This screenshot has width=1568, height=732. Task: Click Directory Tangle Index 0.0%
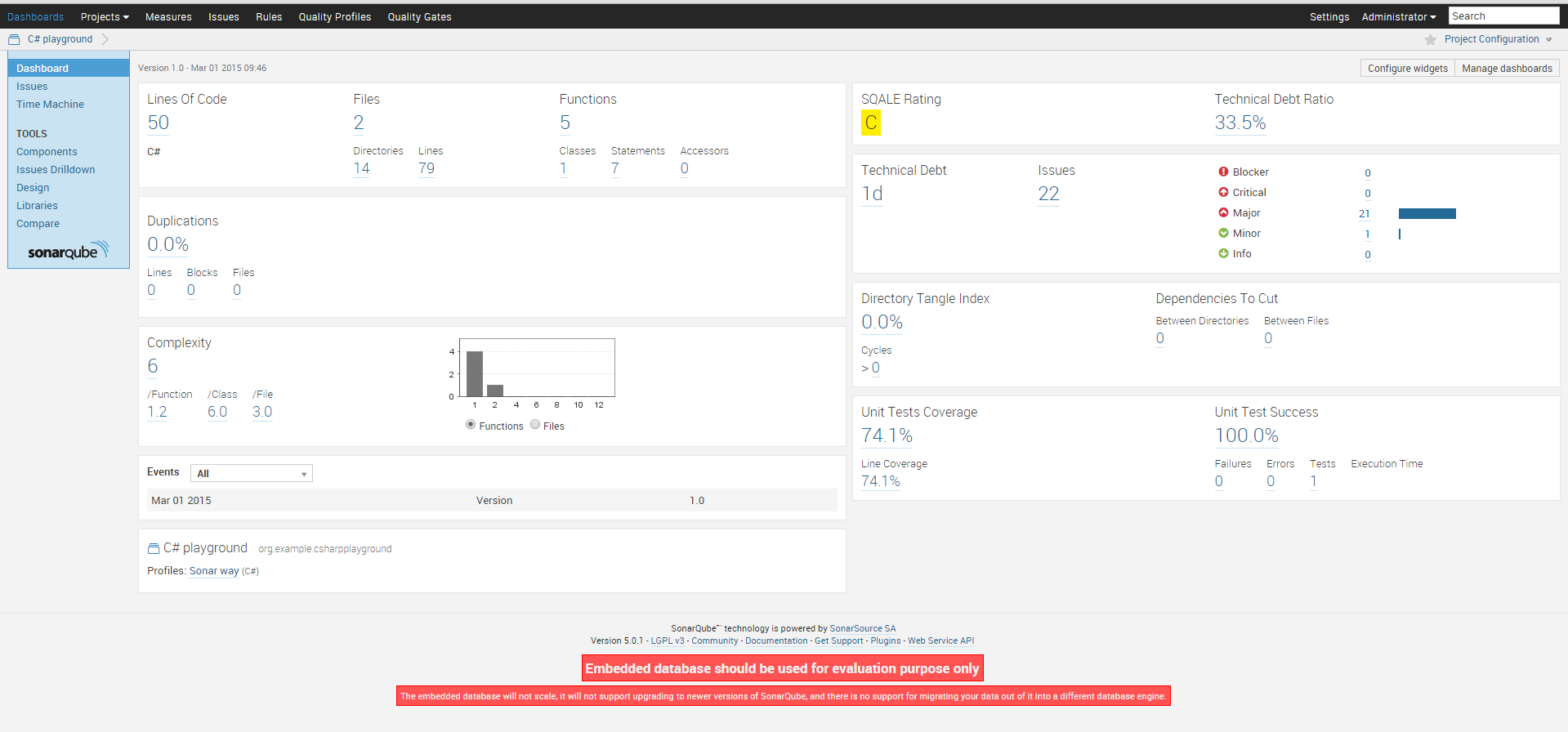pos(882,322)
